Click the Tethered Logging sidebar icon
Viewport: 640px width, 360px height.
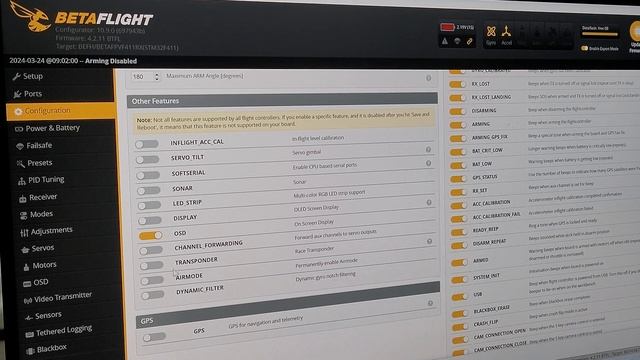[29, 335]
